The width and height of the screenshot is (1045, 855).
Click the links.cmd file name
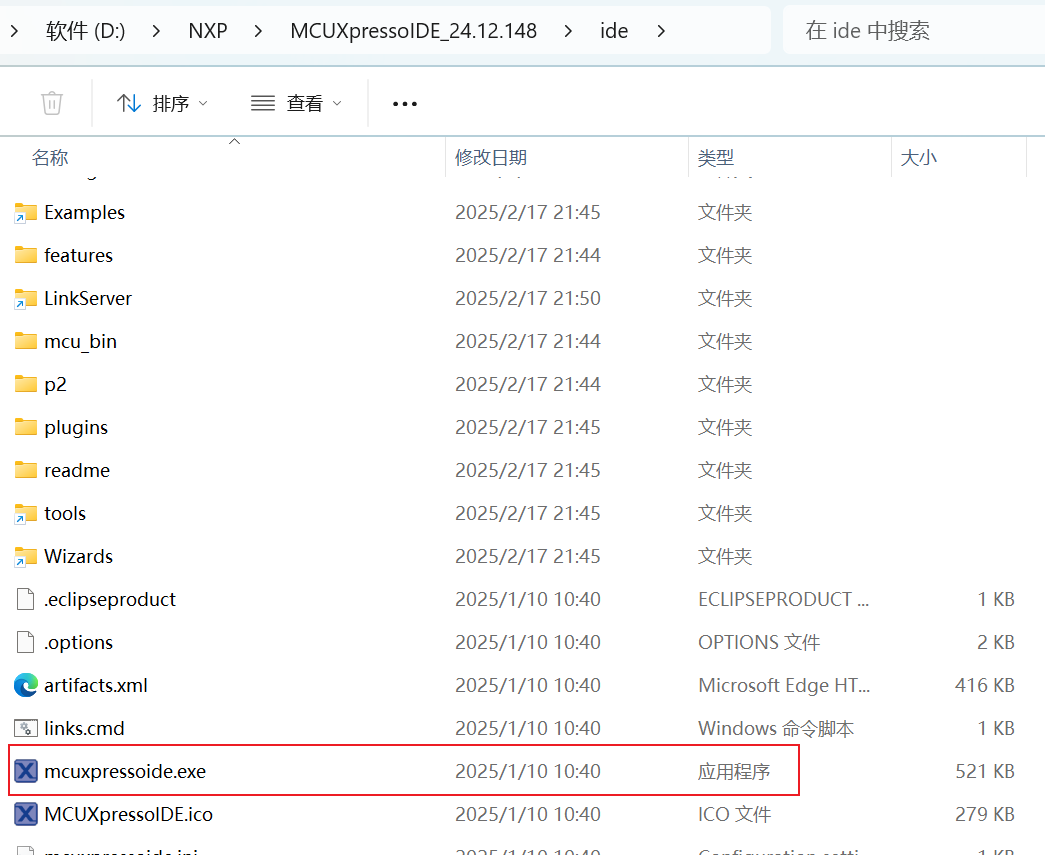85,728
